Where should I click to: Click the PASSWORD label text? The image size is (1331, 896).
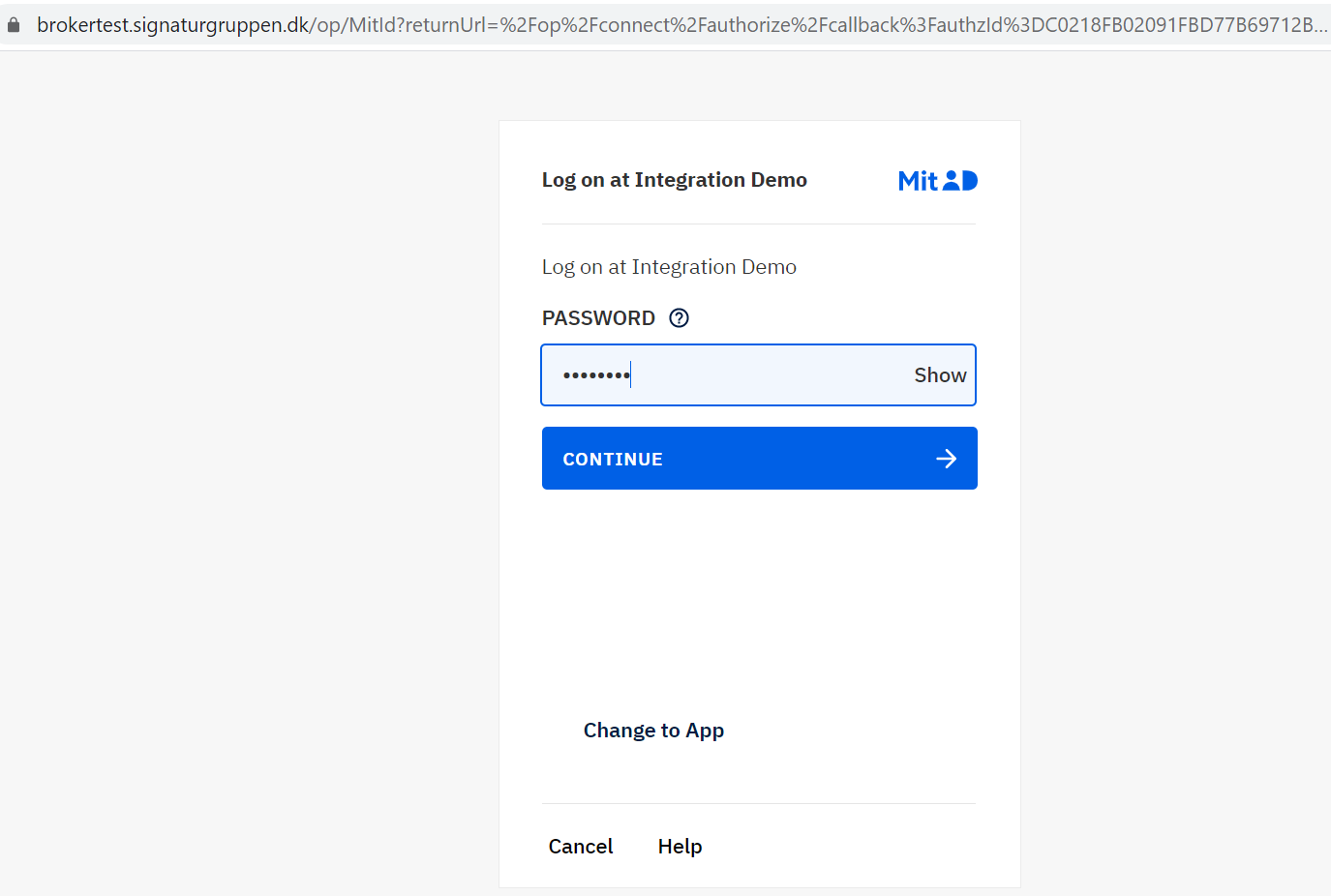(598, 318)
